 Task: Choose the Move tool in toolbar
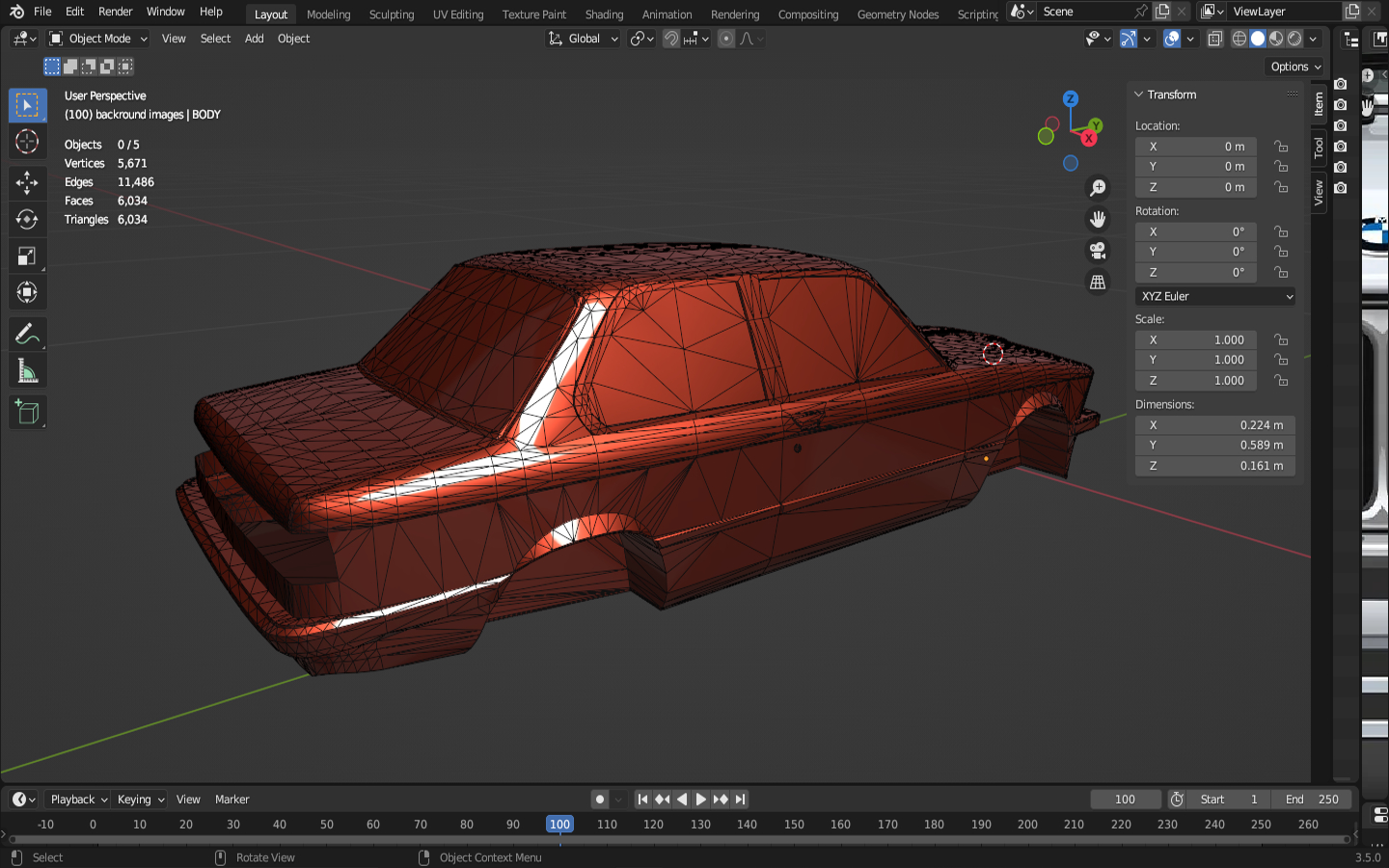[27, 182]
